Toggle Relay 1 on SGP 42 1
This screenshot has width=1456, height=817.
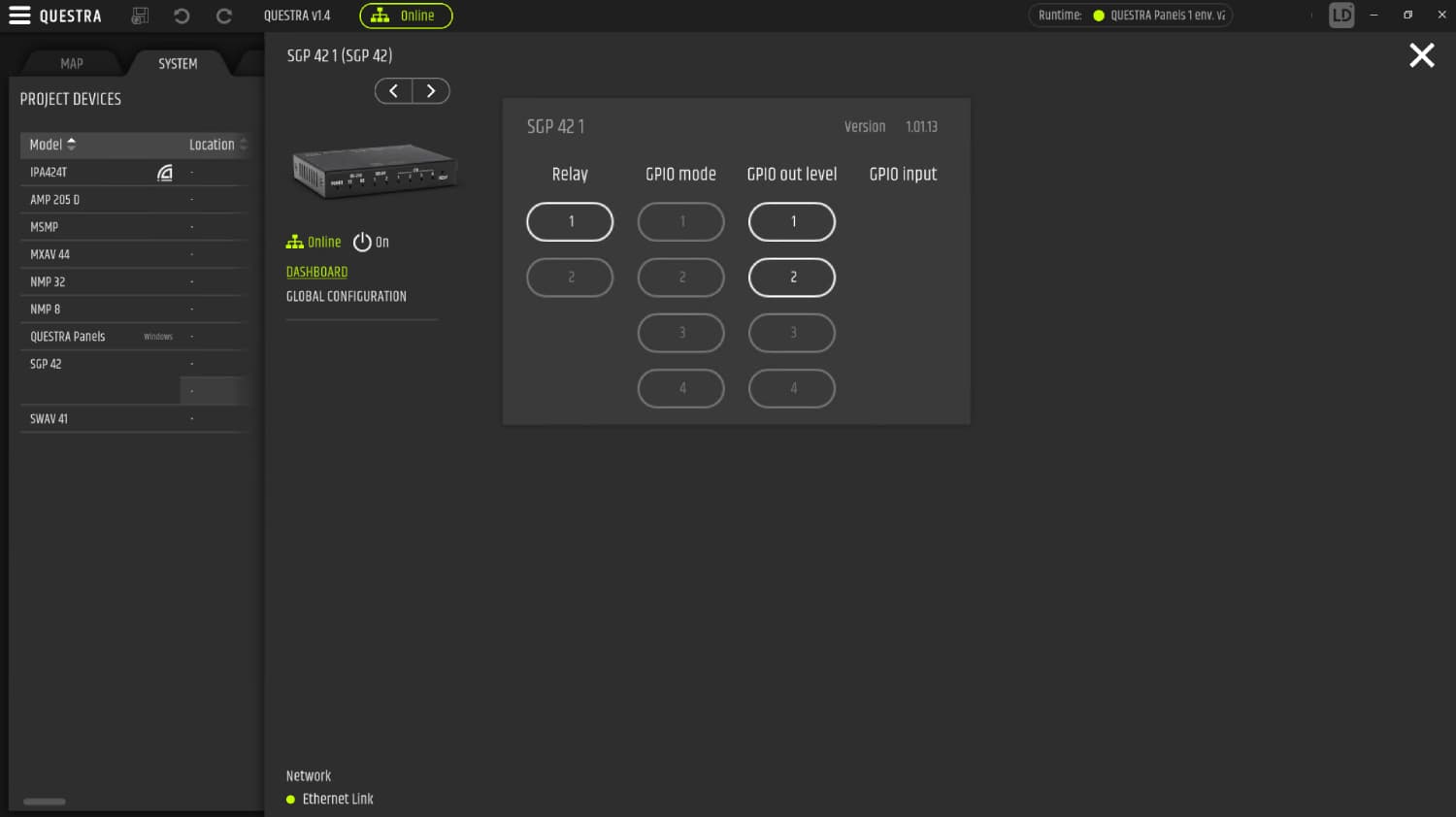[570, 221]
